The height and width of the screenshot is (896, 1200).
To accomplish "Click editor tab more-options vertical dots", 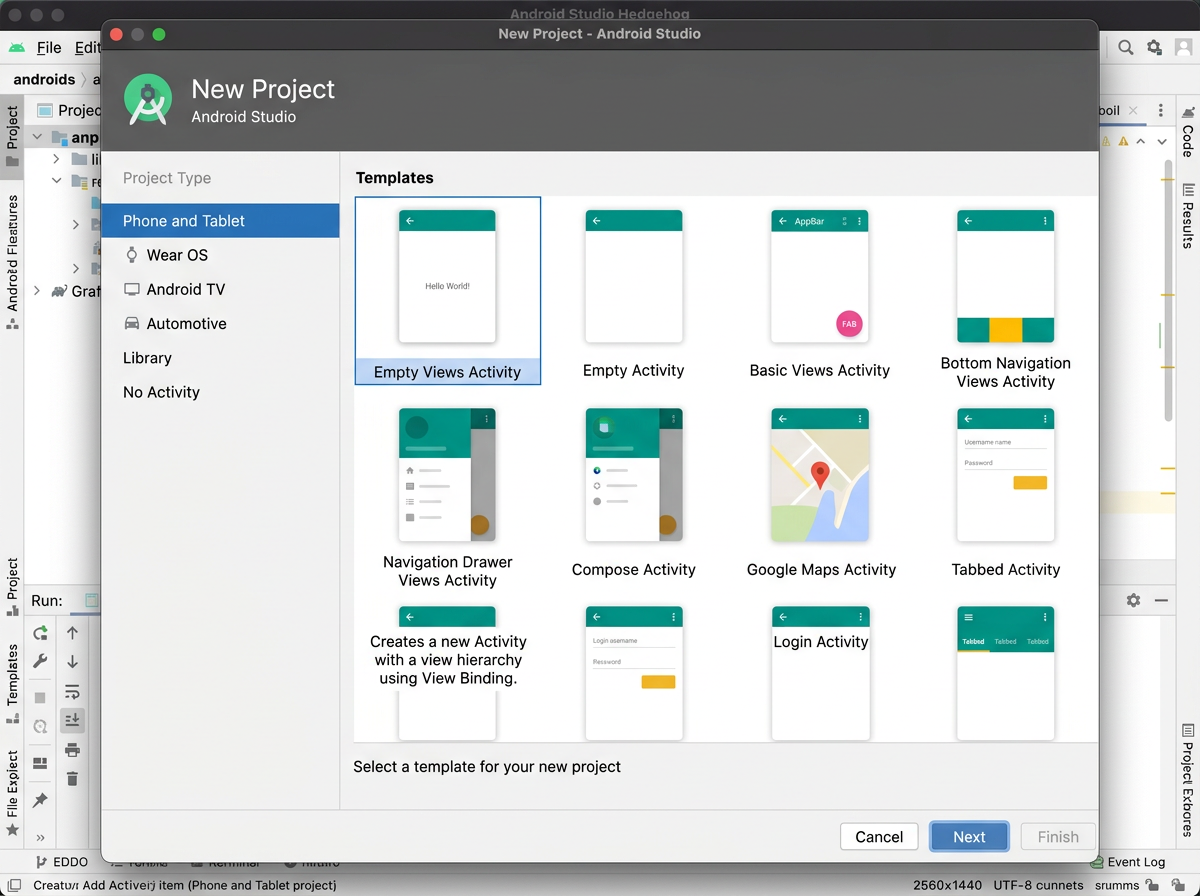I will [x=1160, y=110].
